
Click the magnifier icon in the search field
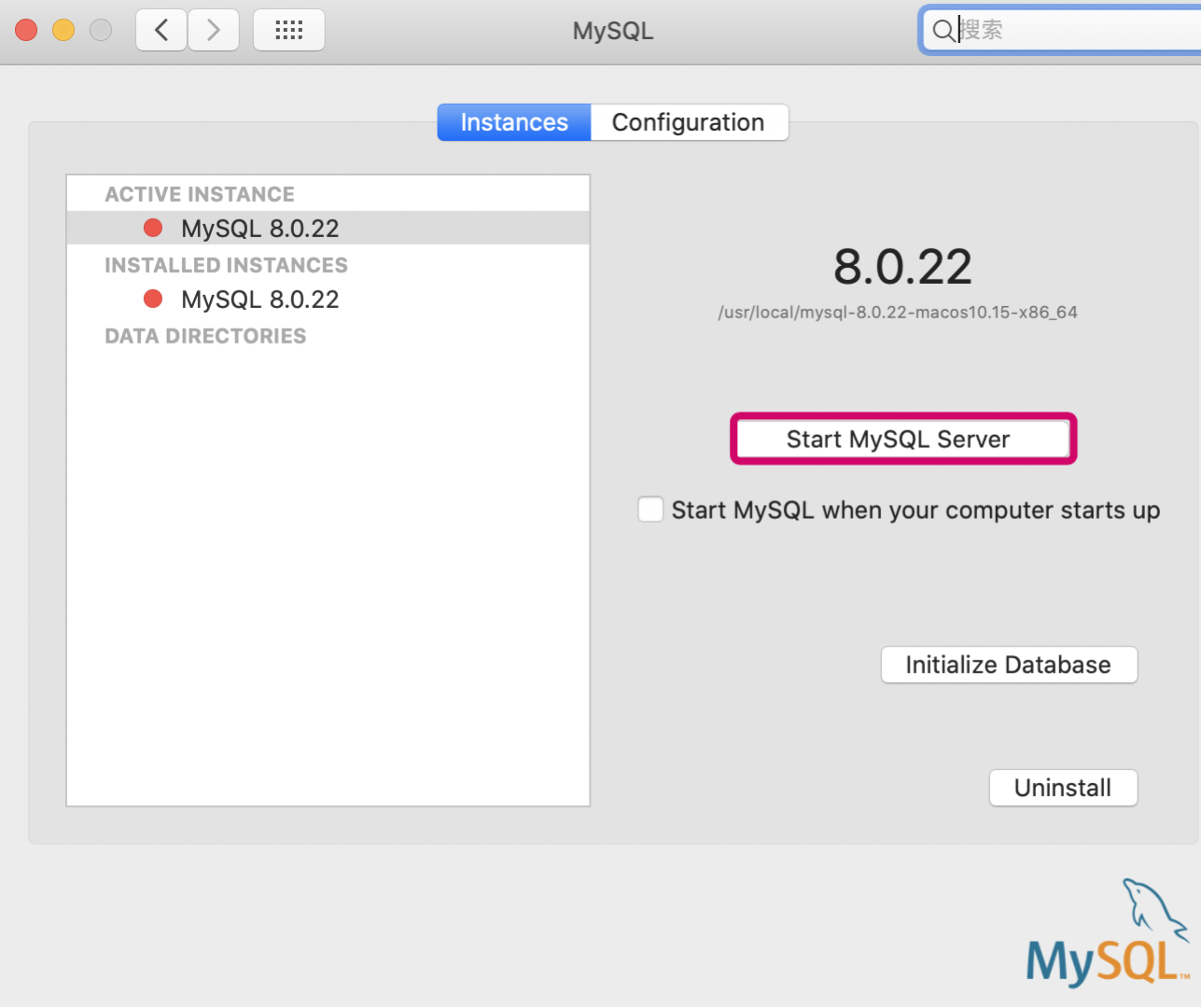click(x=943, y=31)
